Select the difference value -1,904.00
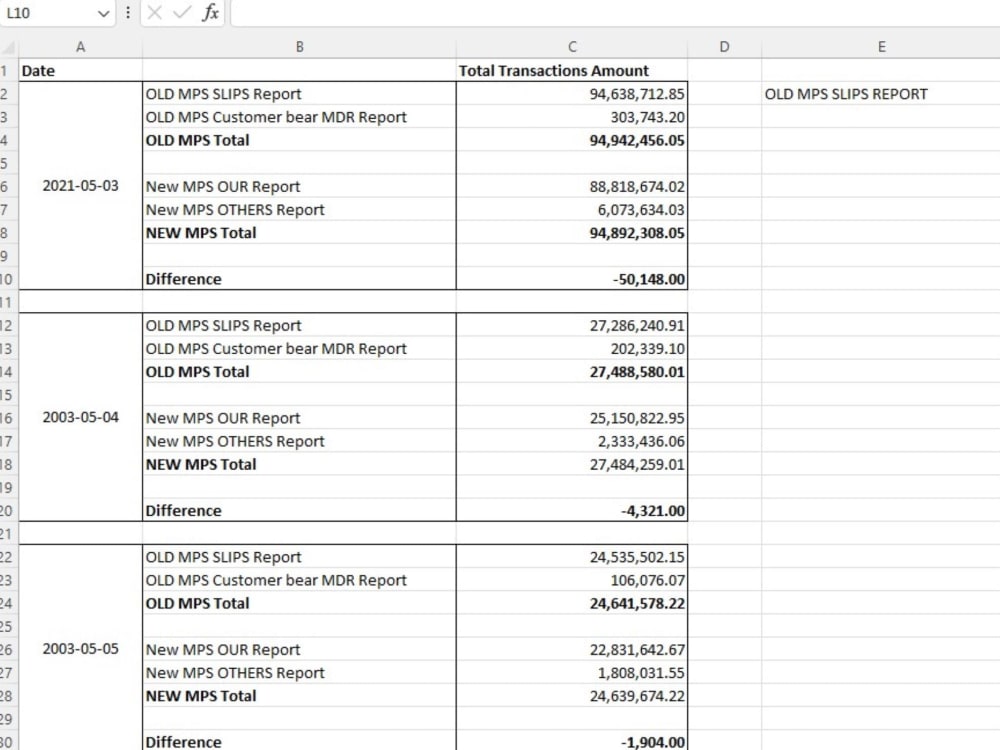The image size is (1000, 750). click(x=572, y=740)
